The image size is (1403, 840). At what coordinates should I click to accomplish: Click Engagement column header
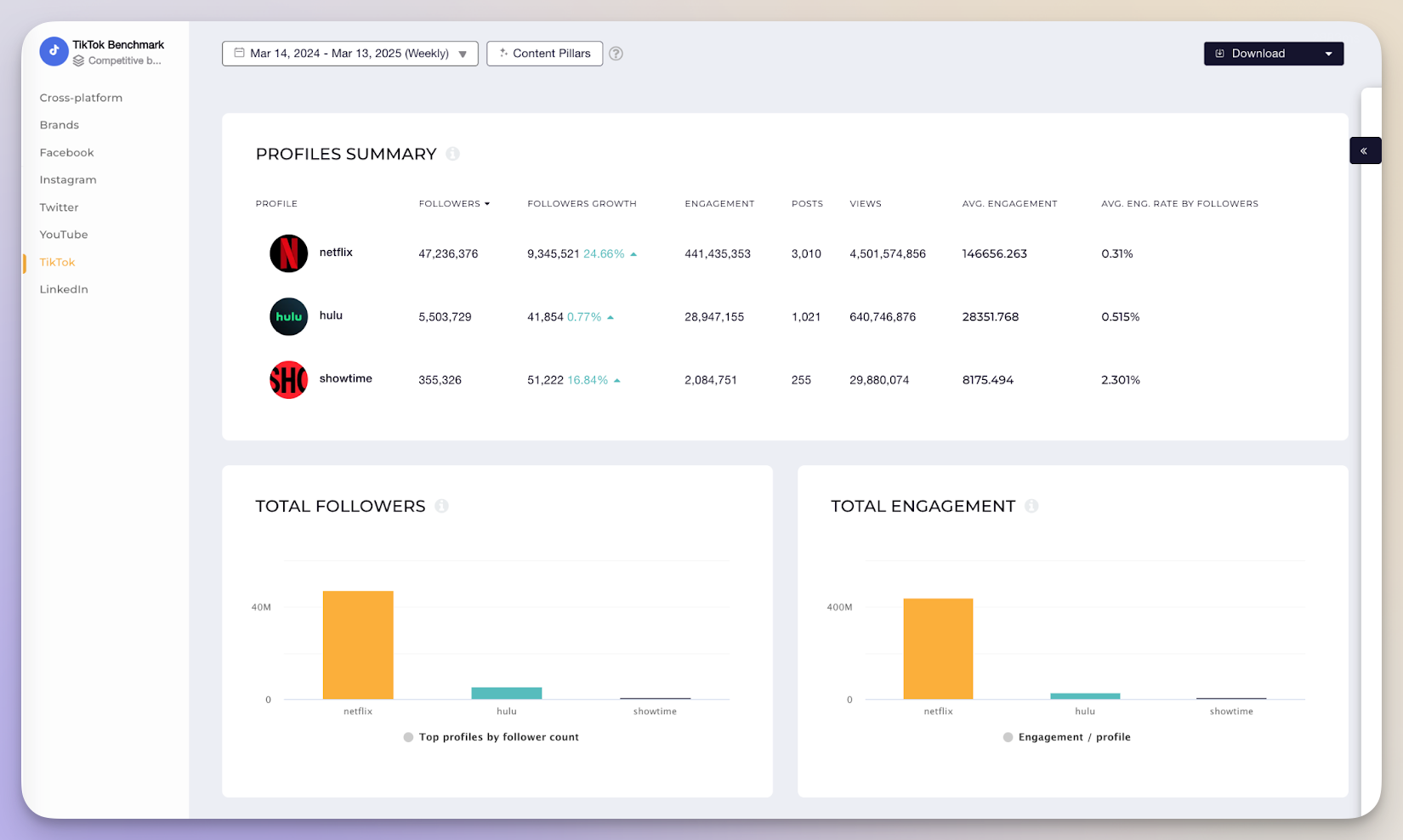[x=719, y=204]
